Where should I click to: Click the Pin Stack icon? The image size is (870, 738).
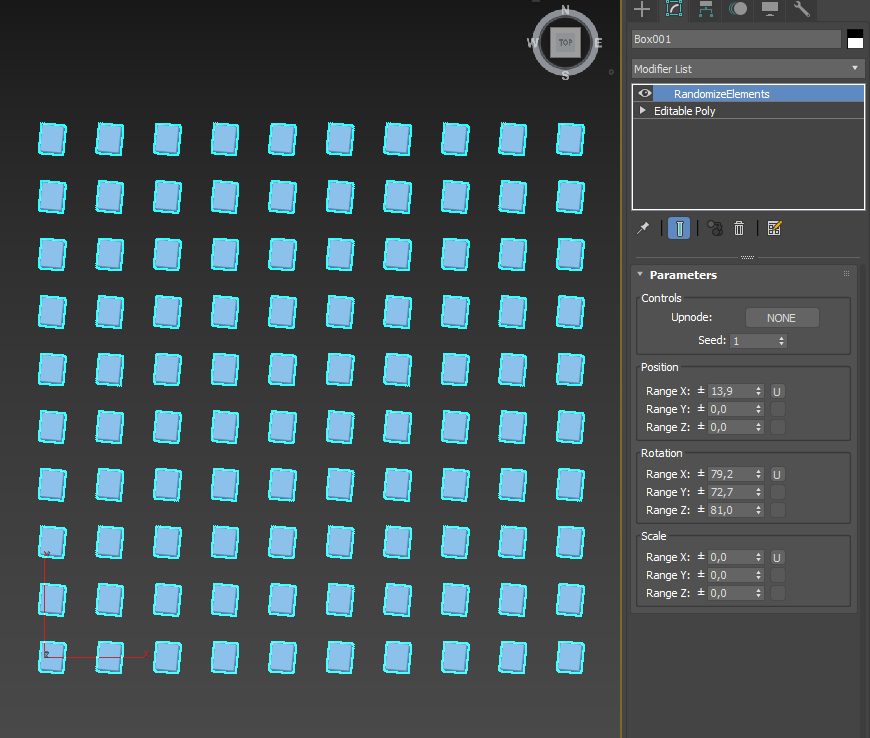(643, 228)
